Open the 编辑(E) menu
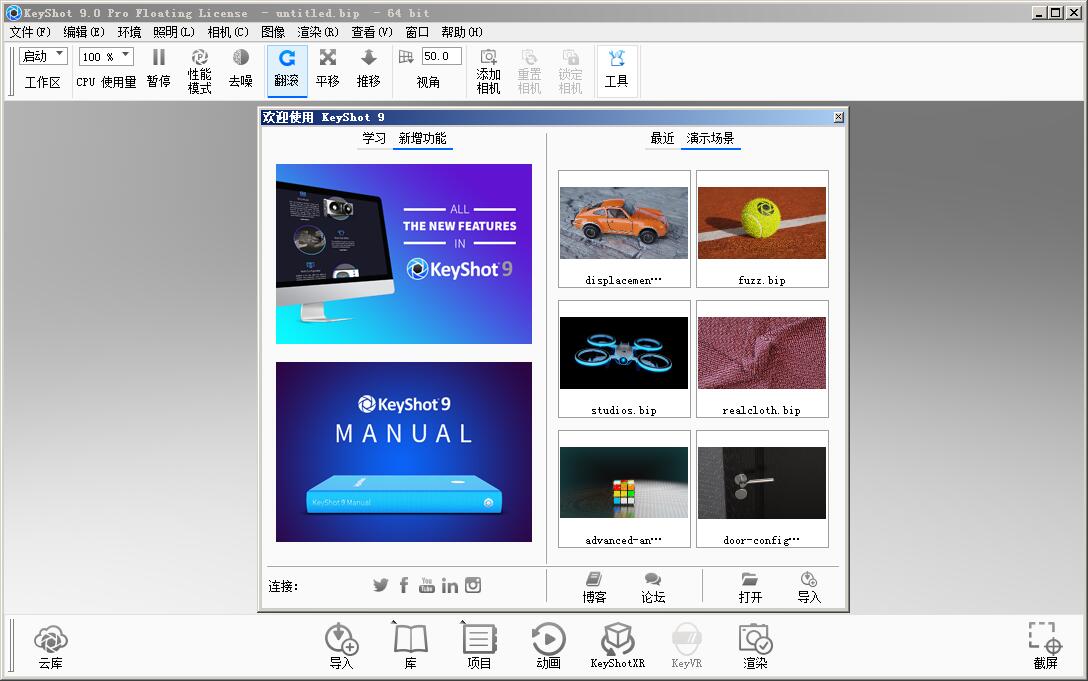 tap(84, 32)
